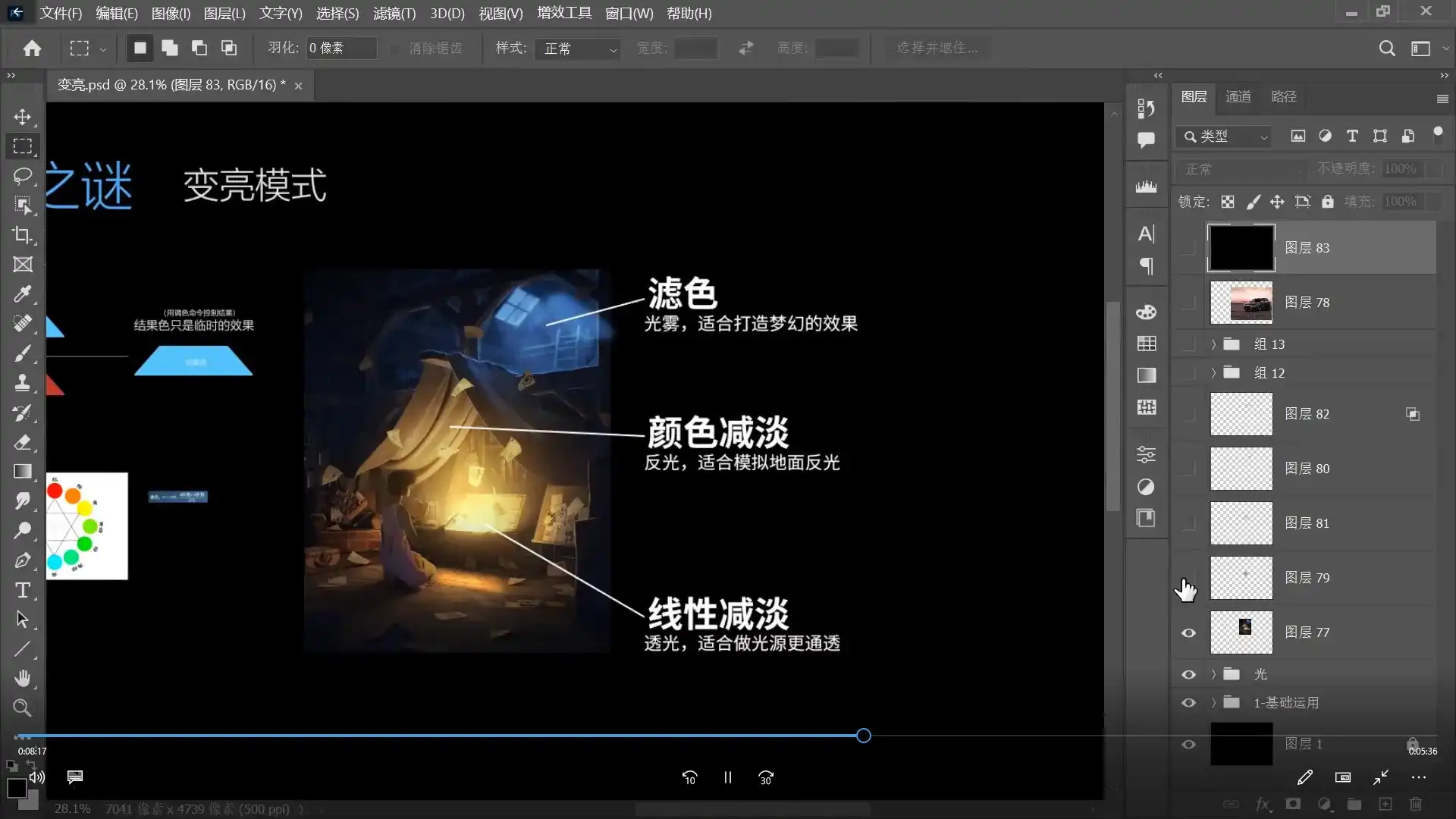Select the Zoom tool
This screenshot has height=819, width=1456.
22,708
